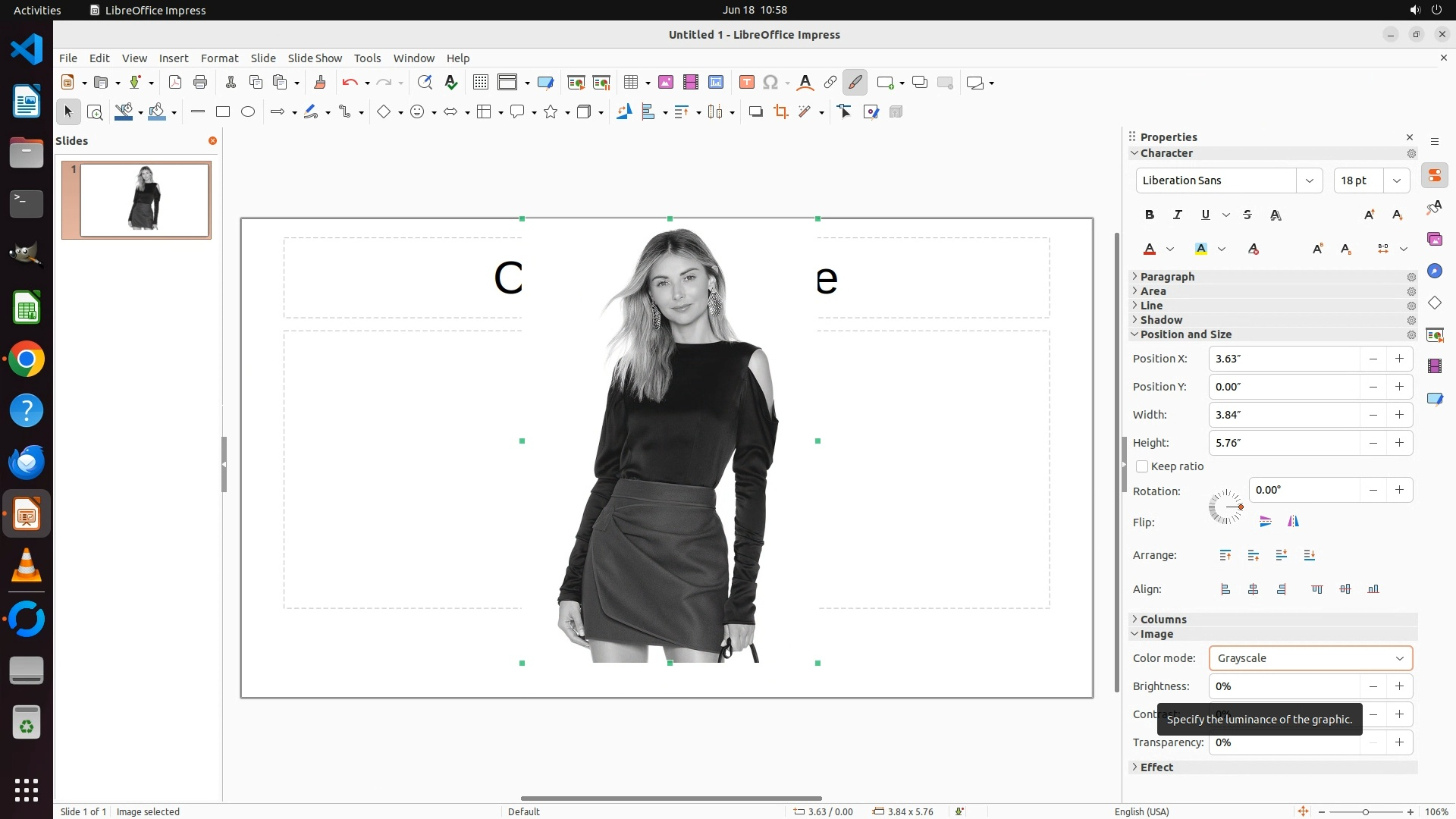Open the Liberation Sans font dropdown
The image size is (1456, 819).
(x=1309, y=180)
